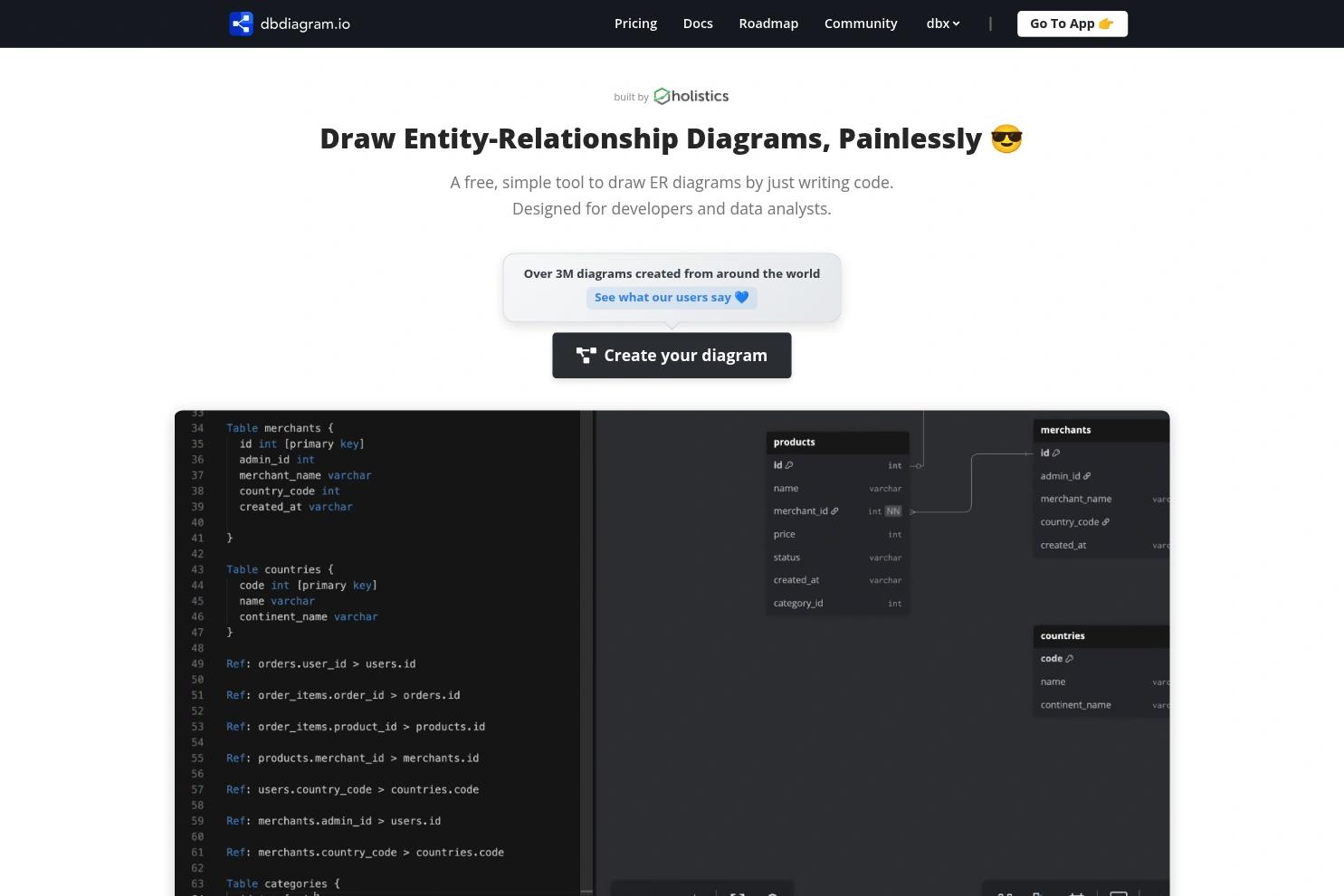Select continent_name row in countries table
Screen dimensions: 1344x896
coord(1101,705)
